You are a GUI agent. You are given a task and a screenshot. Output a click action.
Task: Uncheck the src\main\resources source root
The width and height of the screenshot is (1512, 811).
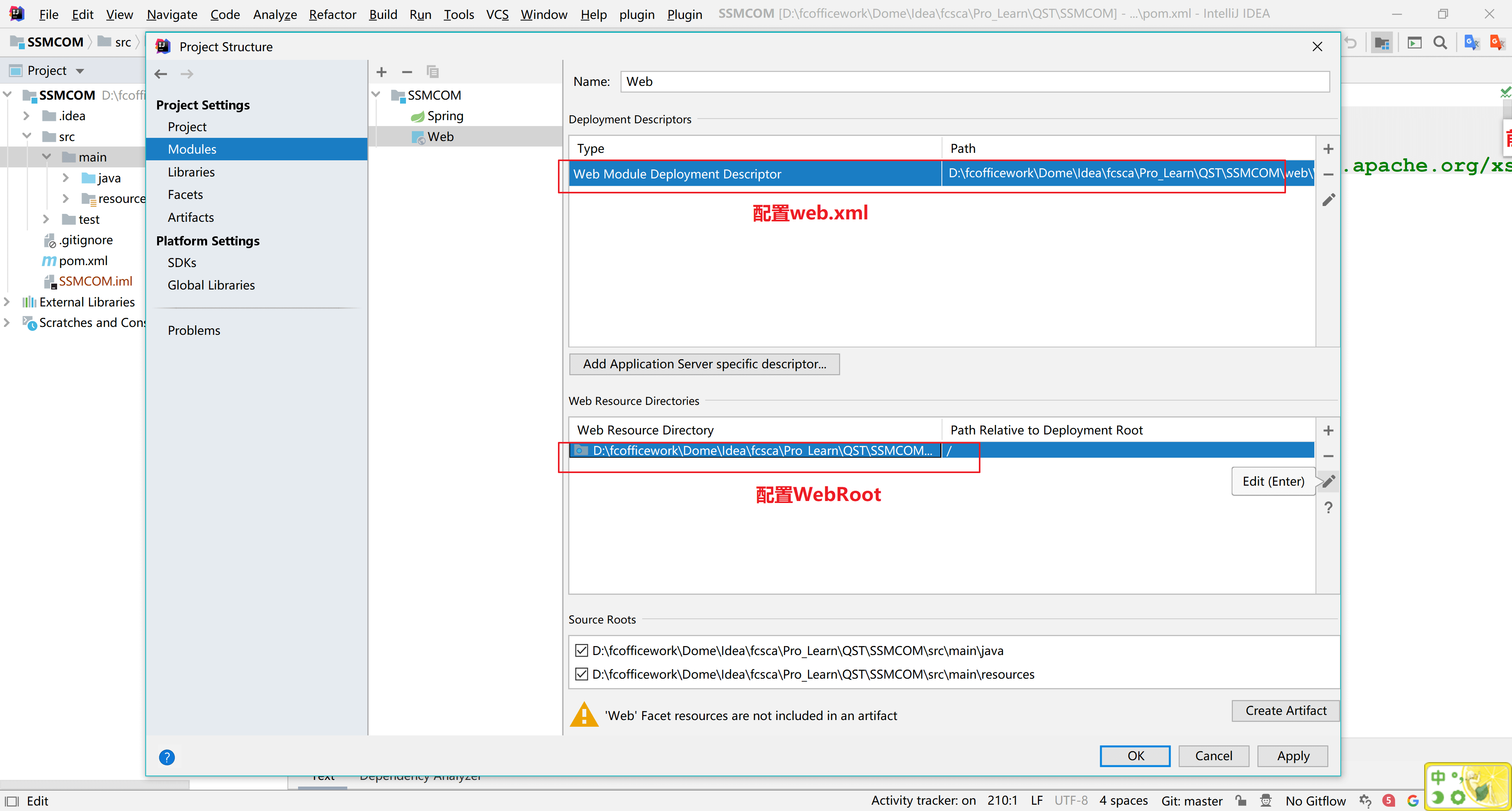point(581,674)
